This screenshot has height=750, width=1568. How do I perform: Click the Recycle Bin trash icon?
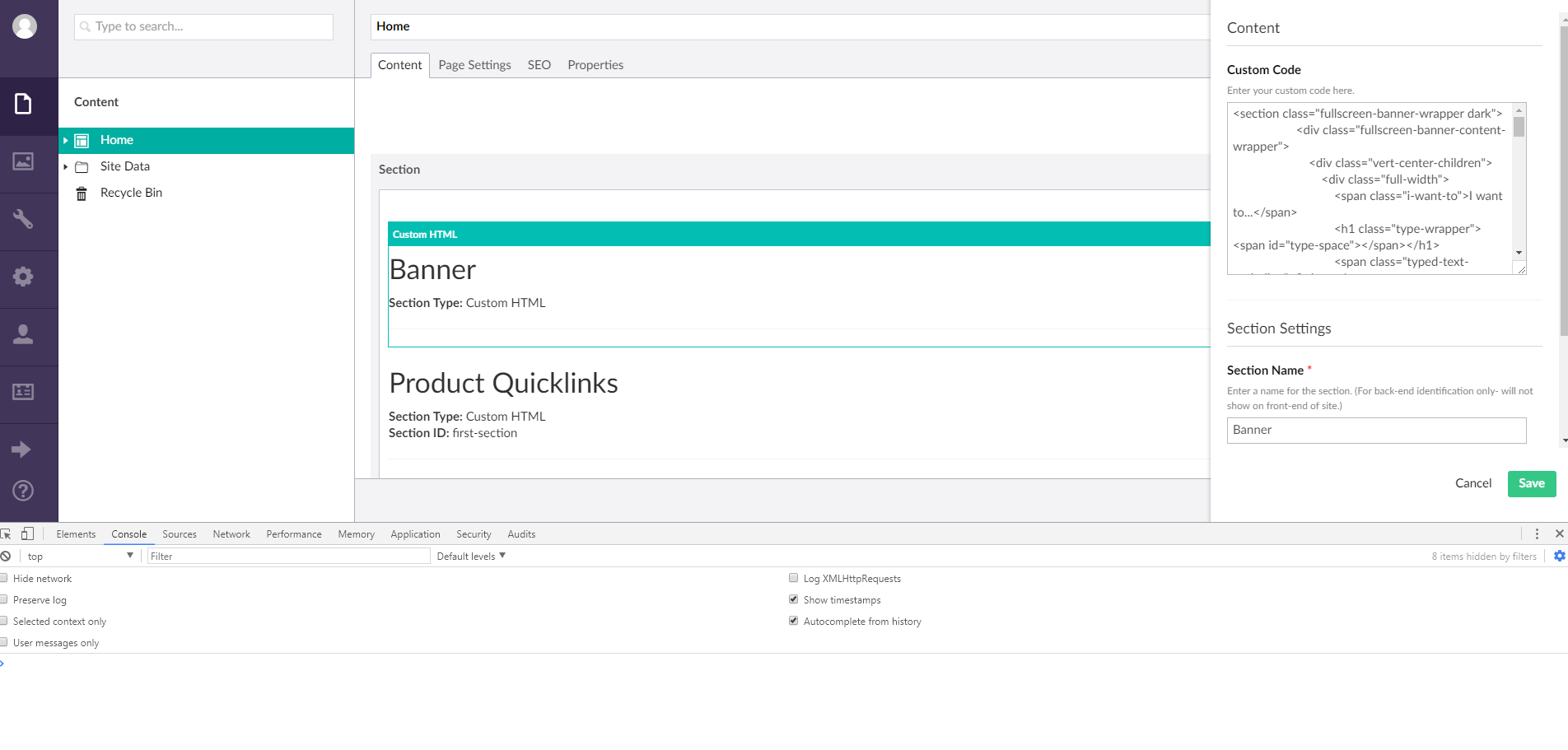pos(82,193)
